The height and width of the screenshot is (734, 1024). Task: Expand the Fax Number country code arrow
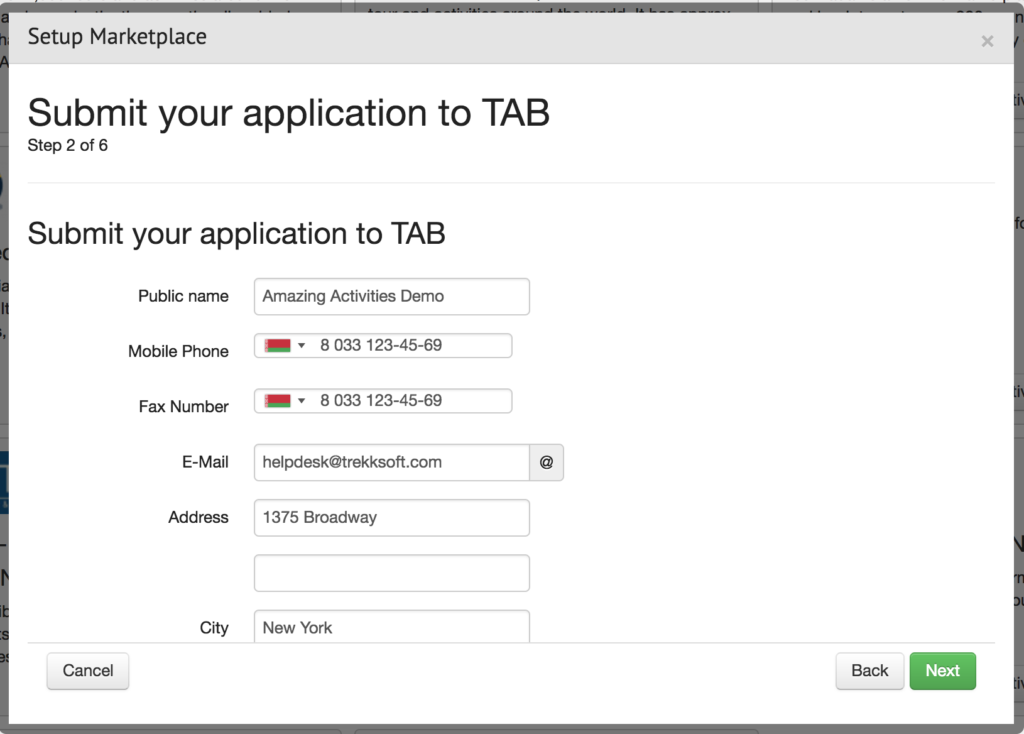tap(302, 401)
